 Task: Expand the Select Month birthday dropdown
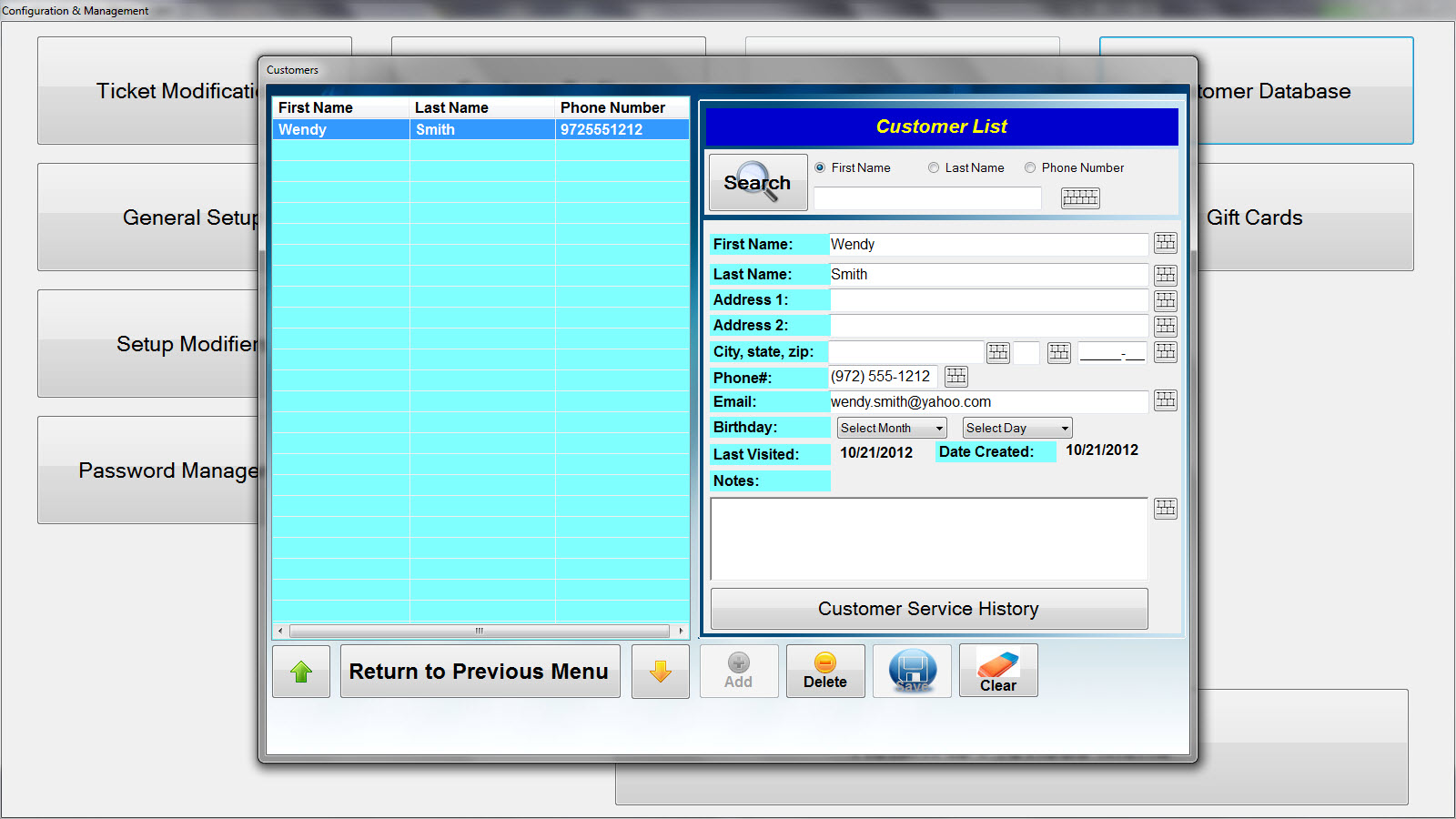892,428
